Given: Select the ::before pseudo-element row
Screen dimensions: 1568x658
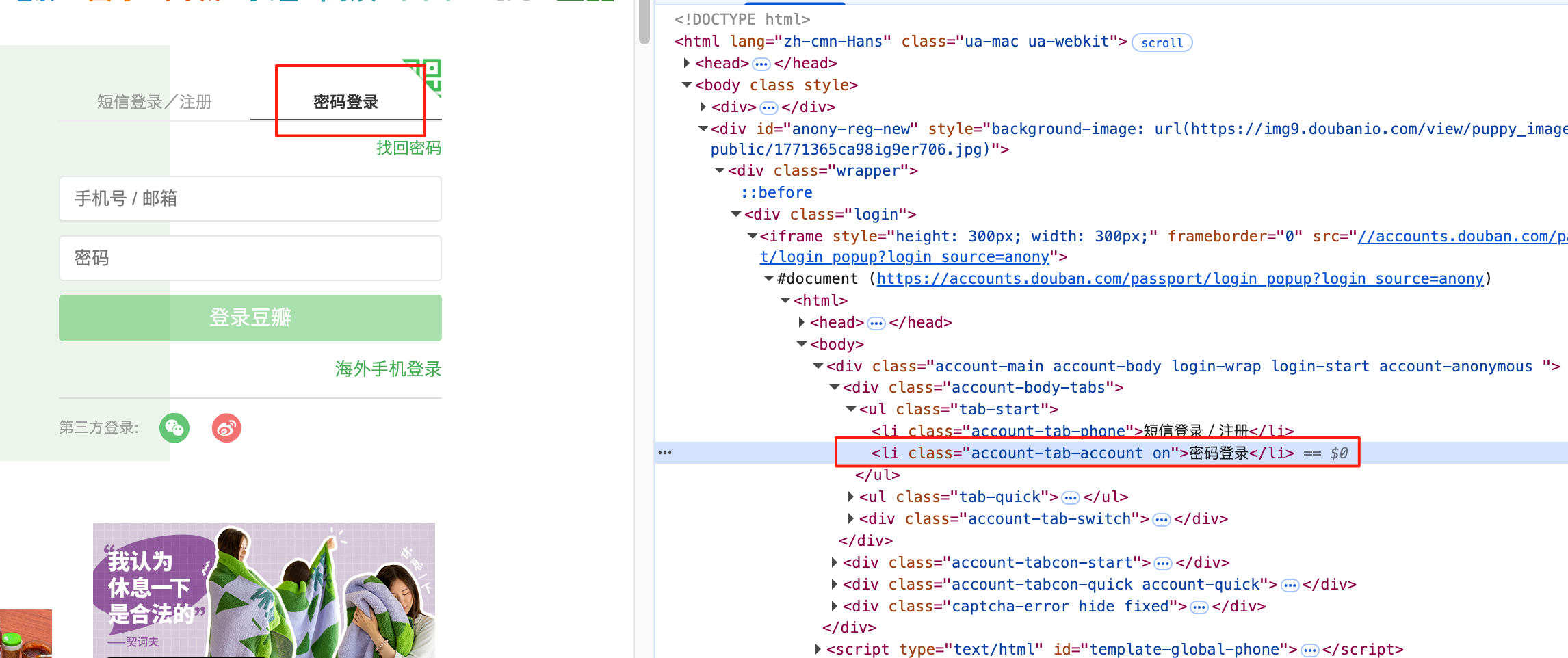Looking at the screenshot, I should click(x=776, y=192).
